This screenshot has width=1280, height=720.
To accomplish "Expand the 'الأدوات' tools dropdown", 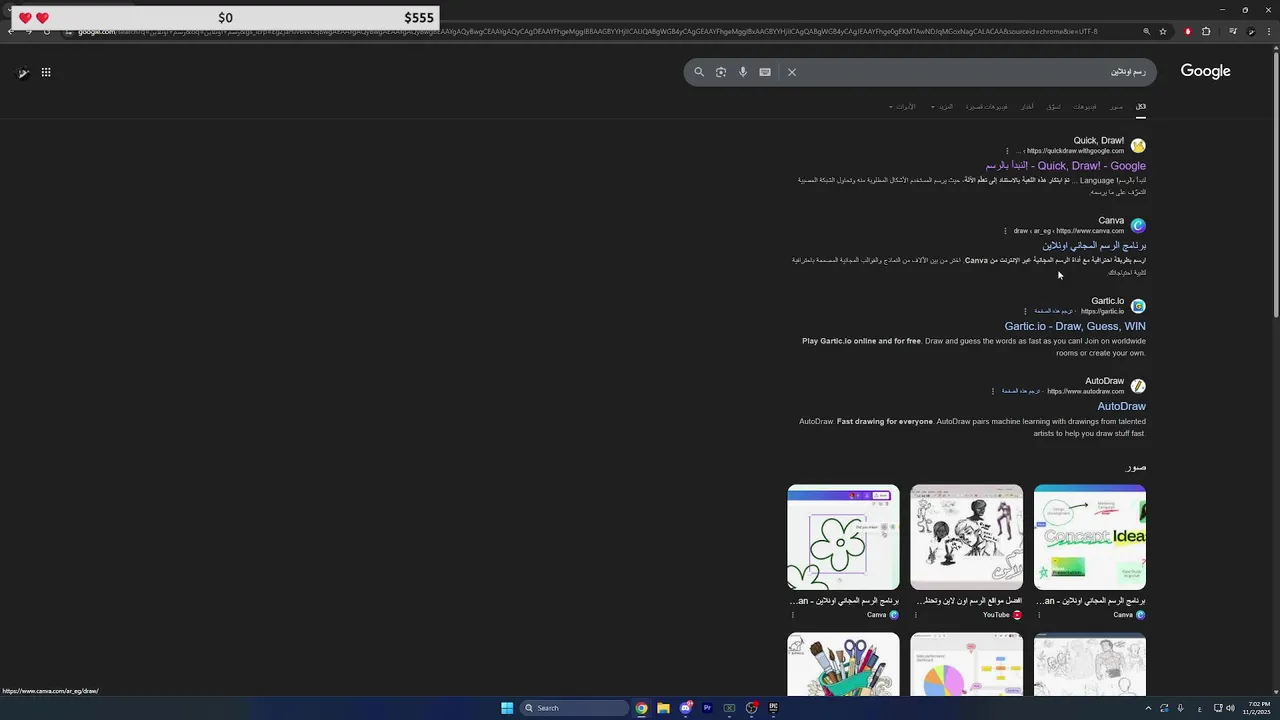I will [902, 106].
